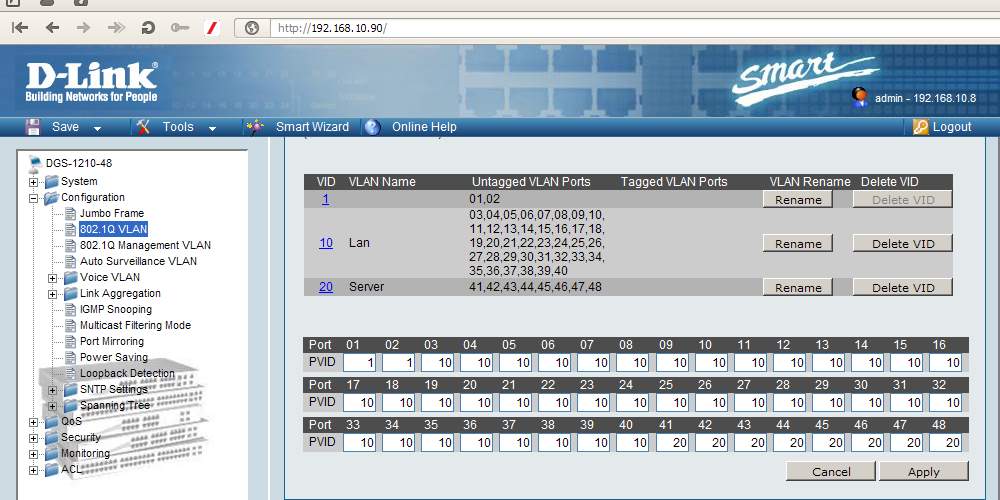
Task: Click the IGMP Snooping page icon
Action: [70, 309]
